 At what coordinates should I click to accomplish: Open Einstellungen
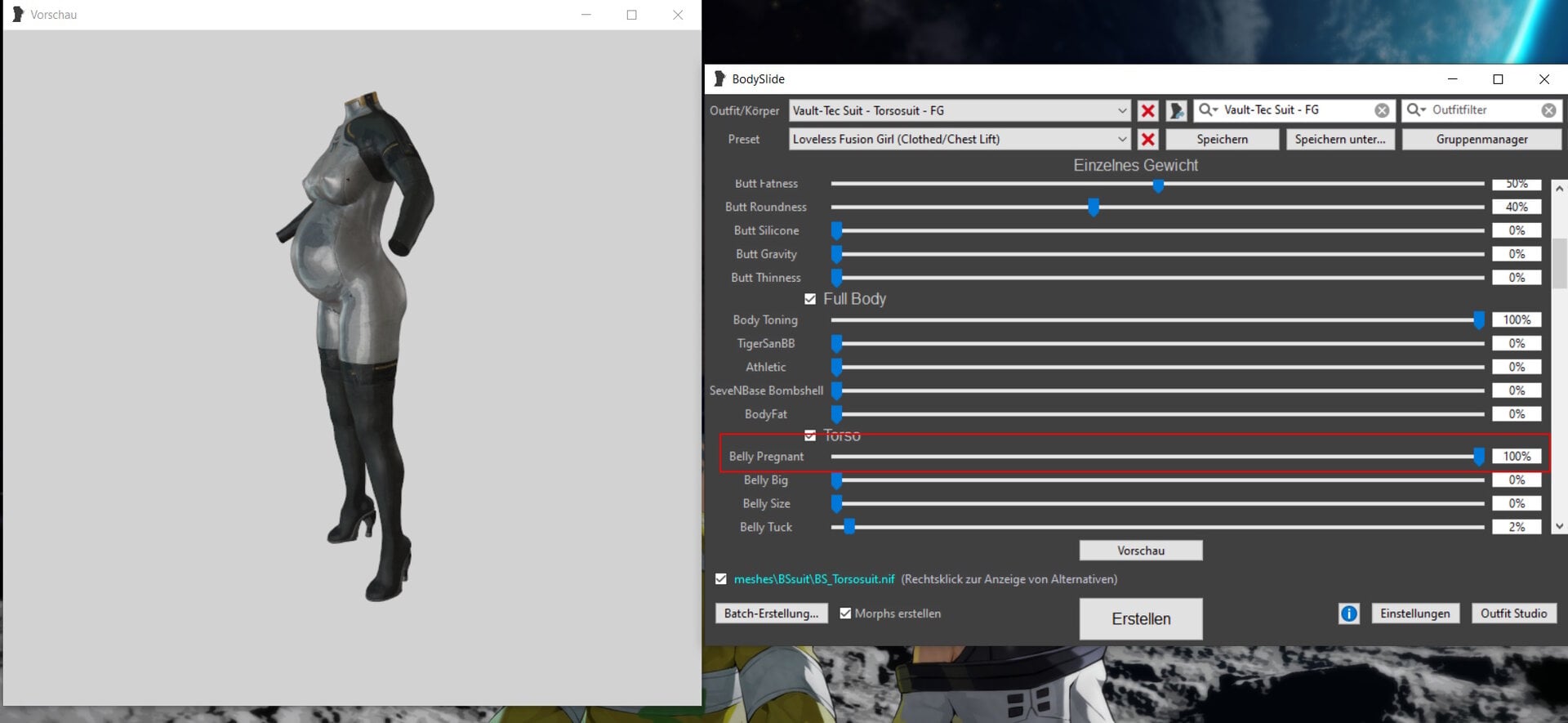point(1414,614)
